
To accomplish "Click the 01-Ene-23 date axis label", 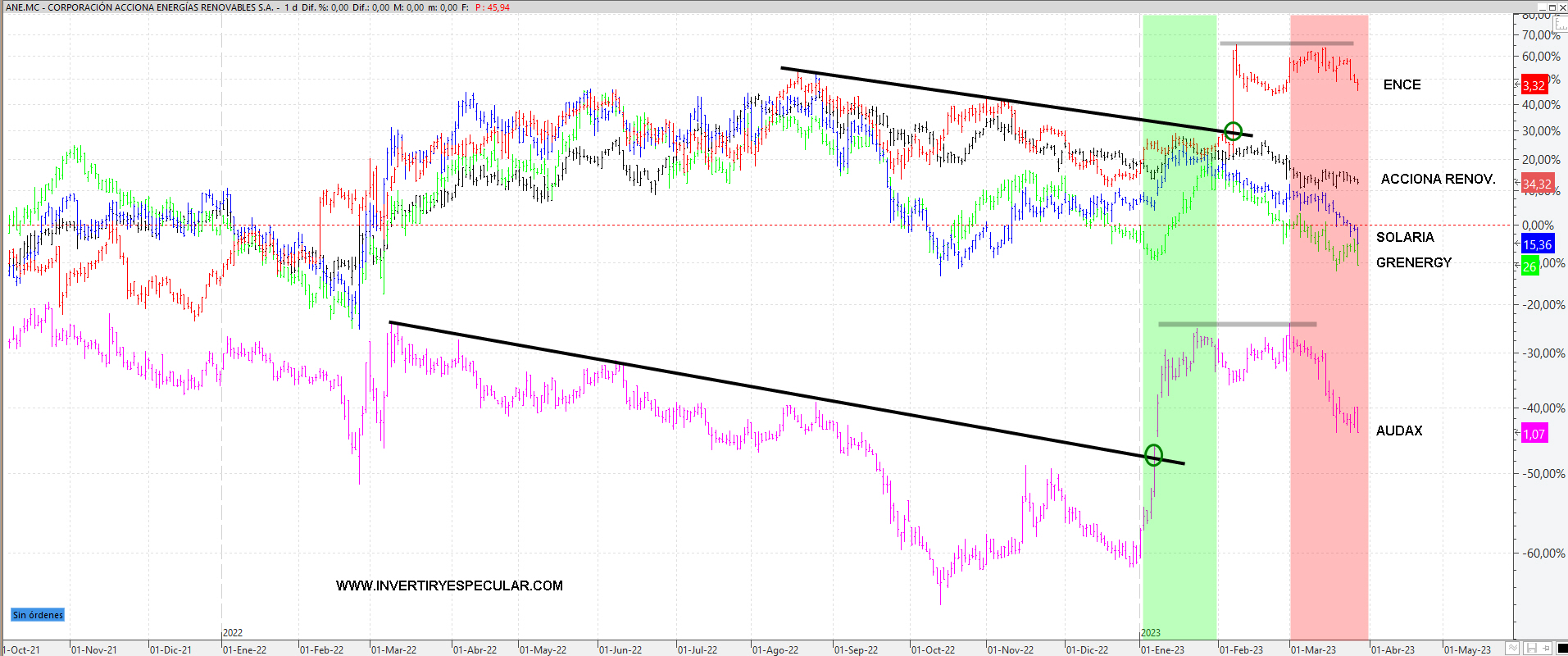I will [1163, 649].
